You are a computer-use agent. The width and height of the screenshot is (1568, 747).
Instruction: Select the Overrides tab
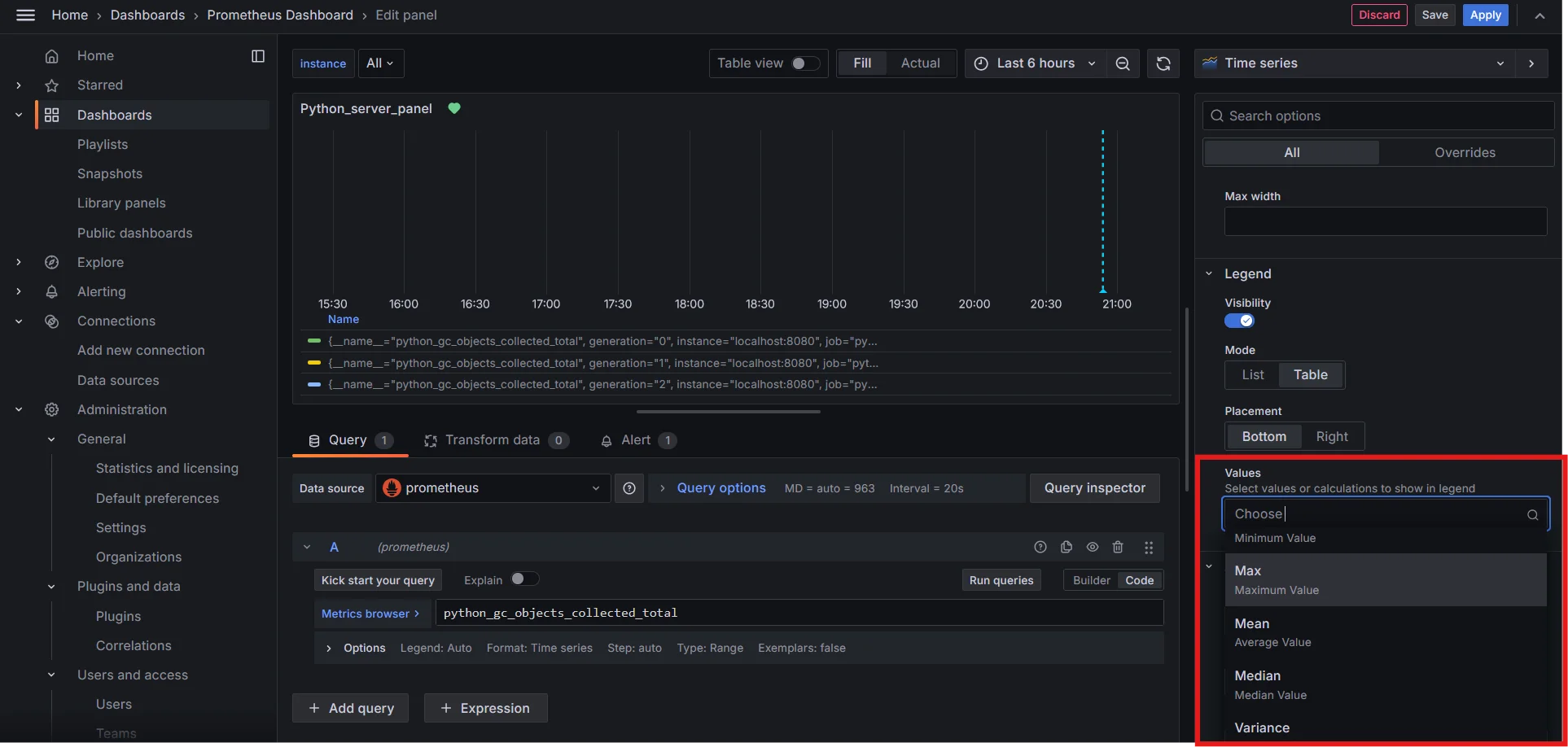1465,153
